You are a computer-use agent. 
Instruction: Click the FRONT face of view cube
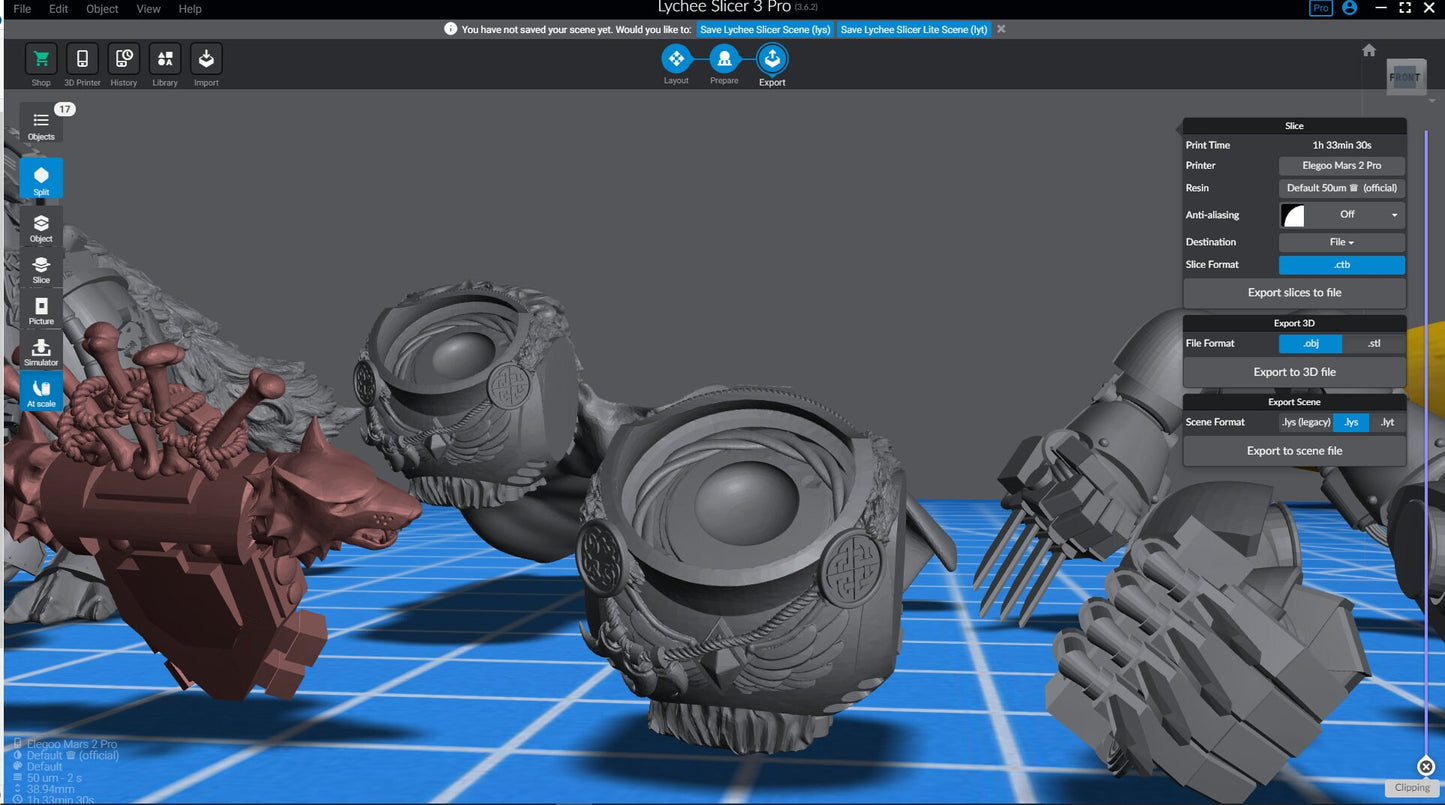[x=1405, y=77]
